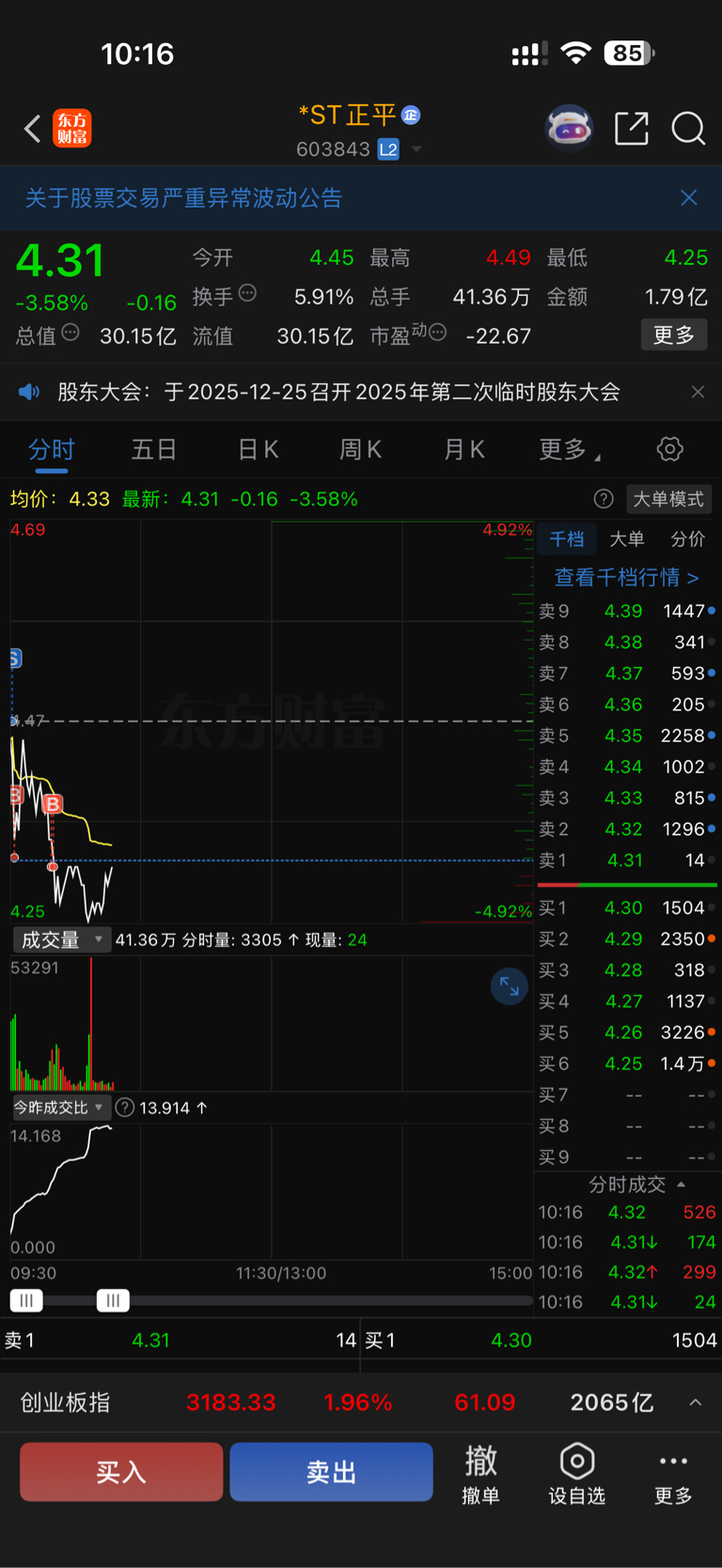Open the 股东大会 meeting notice text
The width and height of the screenshot is (722, 1568).
pos(338,392)
